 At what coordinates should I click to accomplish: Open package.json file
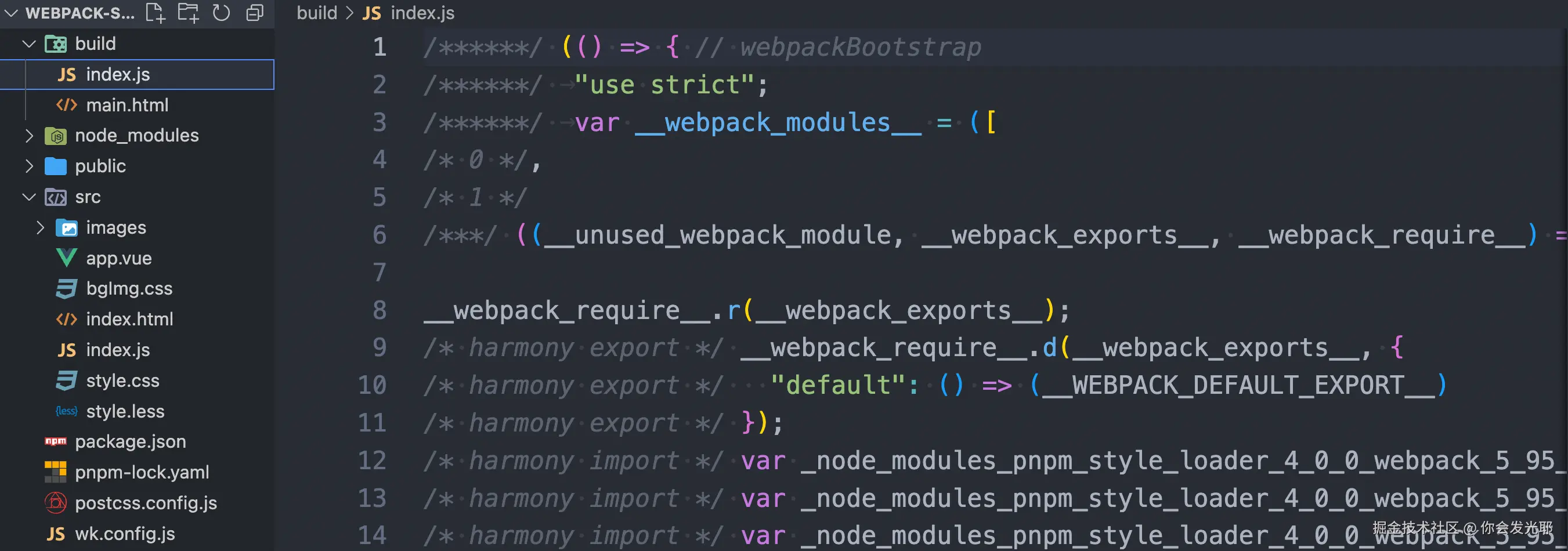[130, 441]
